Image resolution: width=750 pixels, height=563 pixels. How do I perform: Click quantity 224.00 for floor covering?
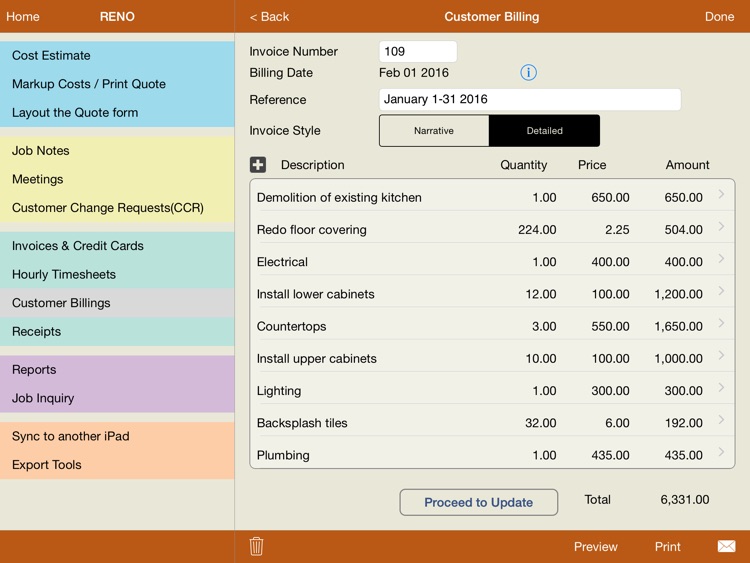[537, 230]
